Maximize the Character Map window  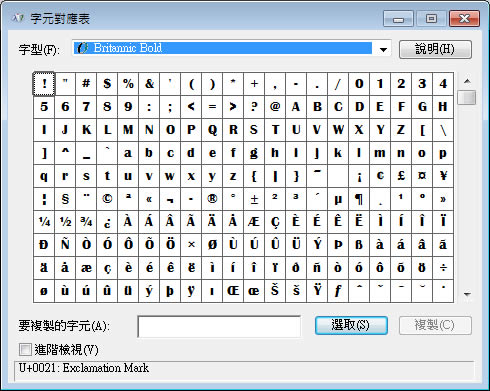(x=431, y=18)
